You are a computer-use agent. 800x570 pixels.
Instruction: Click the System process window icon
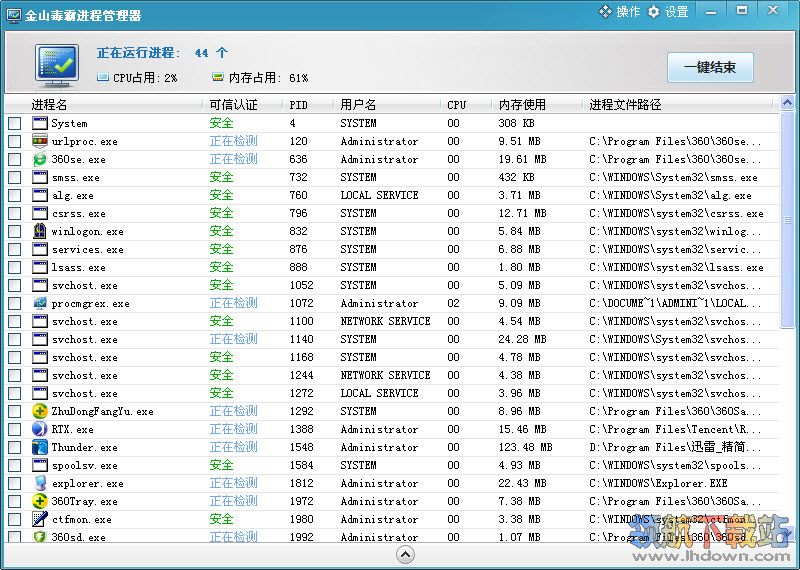click(x=39, y=123)
